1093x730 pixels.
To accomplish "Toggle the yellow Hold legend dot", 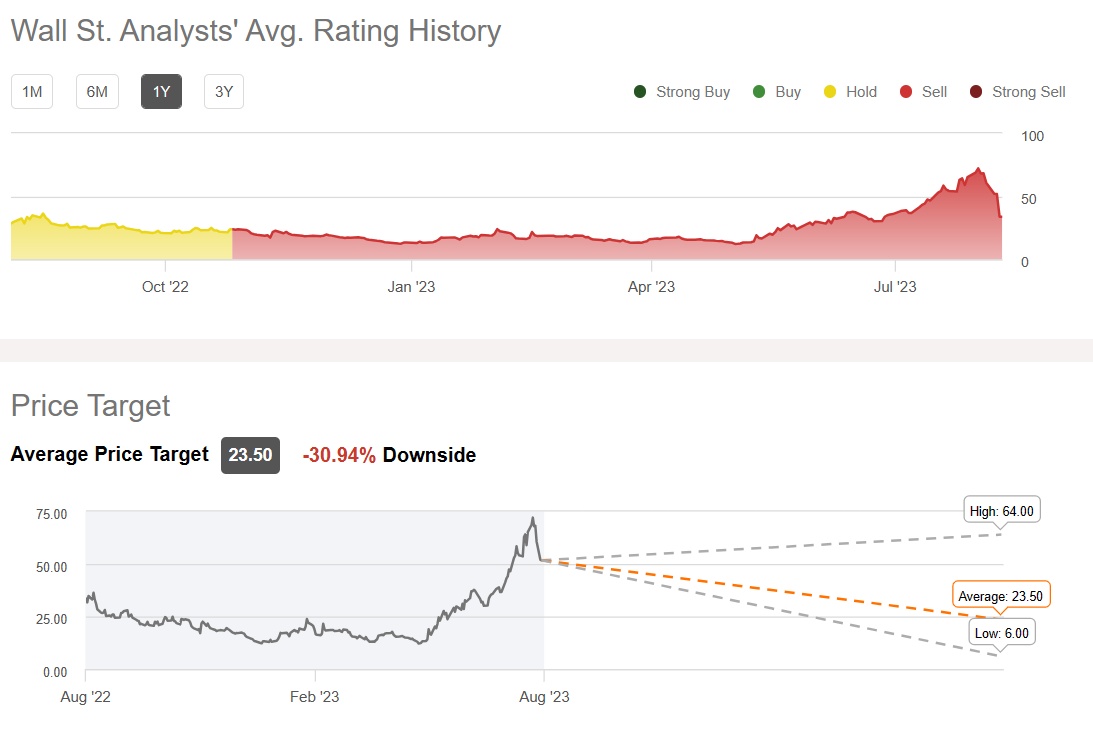I will pyautogui.click(x=829, y=92).
